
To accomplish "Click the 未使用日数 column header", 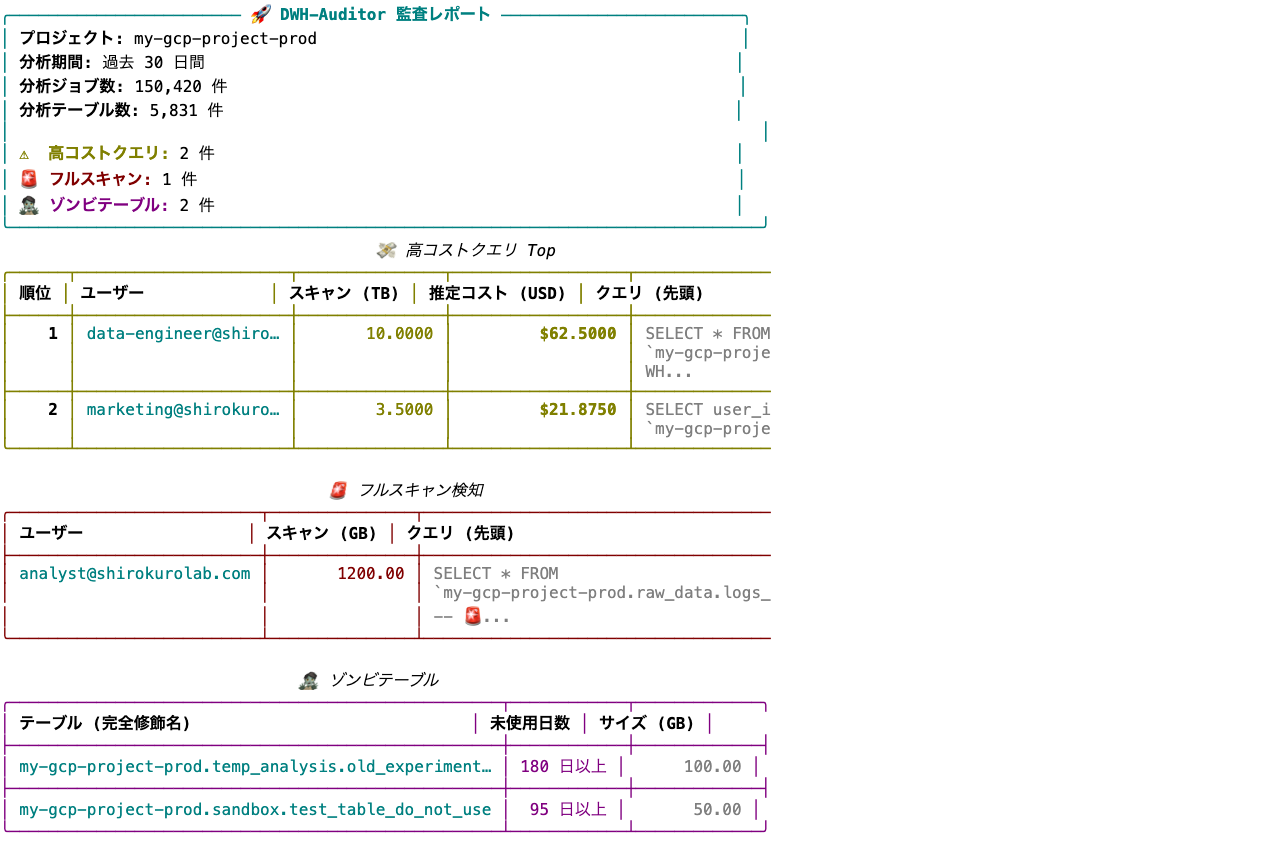I will click(x=530, y=723).
